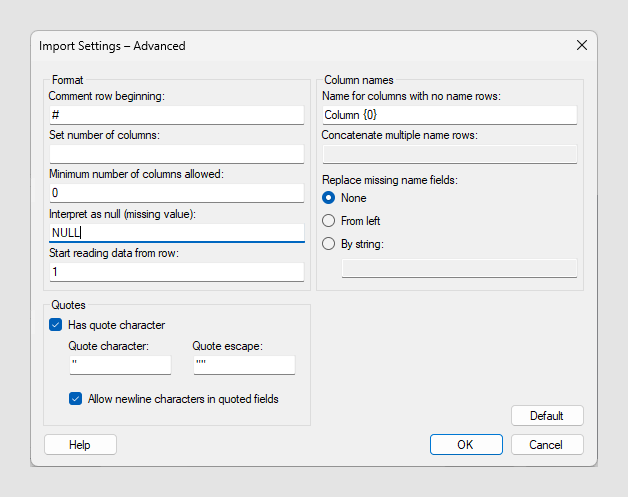Click the Interpret as null field

click(x=177, y=233)
